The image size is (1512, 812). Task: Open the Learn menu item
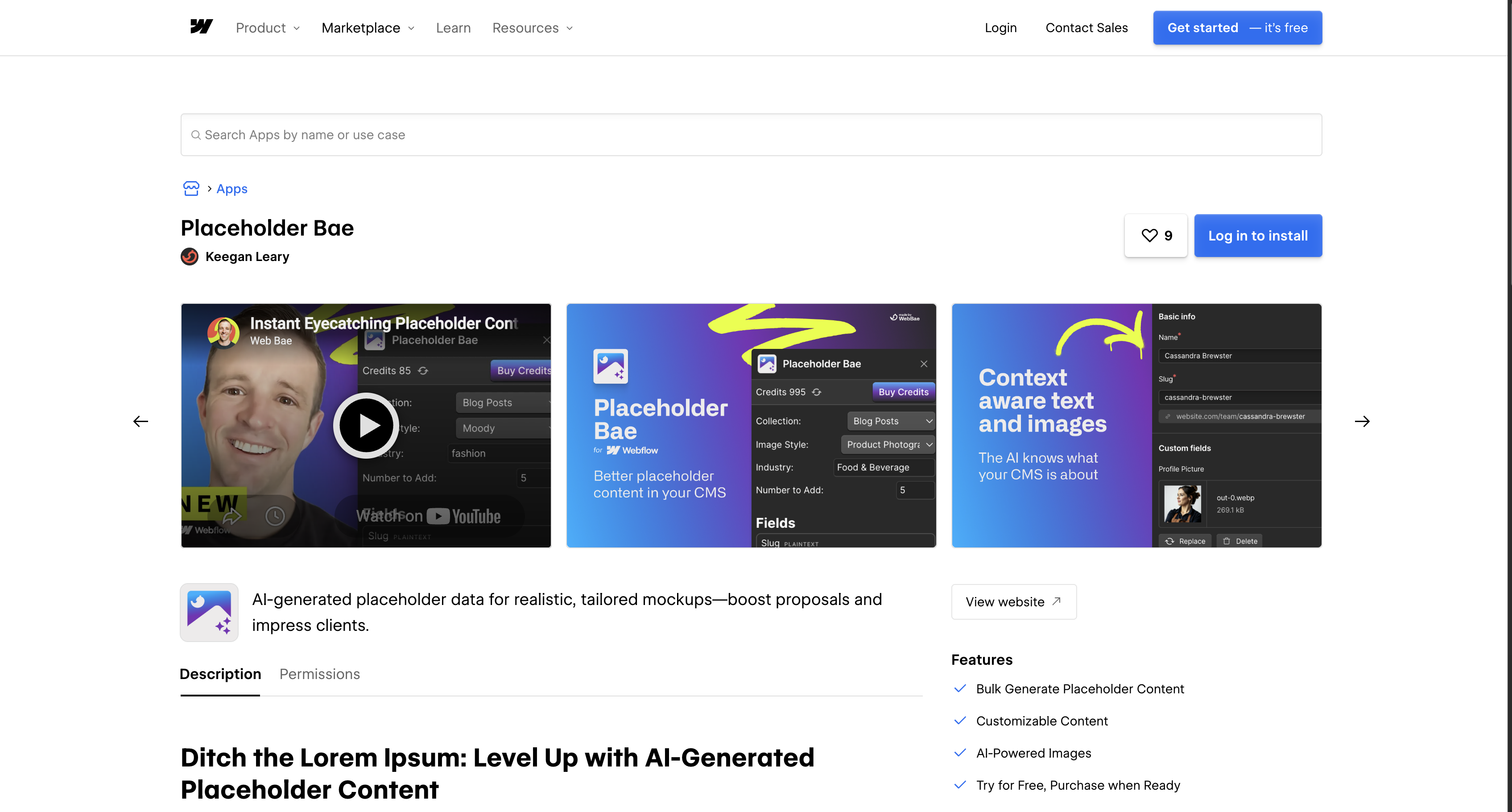453,28
